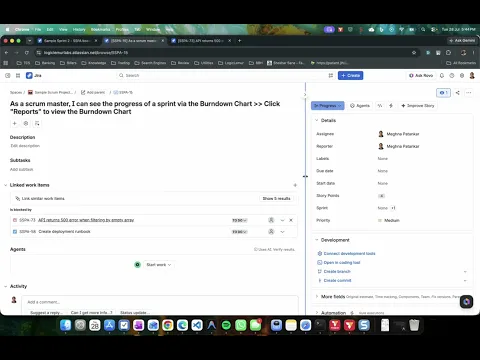This screenshot has height=360, width=480.
Task: Collapse the Linked work items section
Action: 5,185
